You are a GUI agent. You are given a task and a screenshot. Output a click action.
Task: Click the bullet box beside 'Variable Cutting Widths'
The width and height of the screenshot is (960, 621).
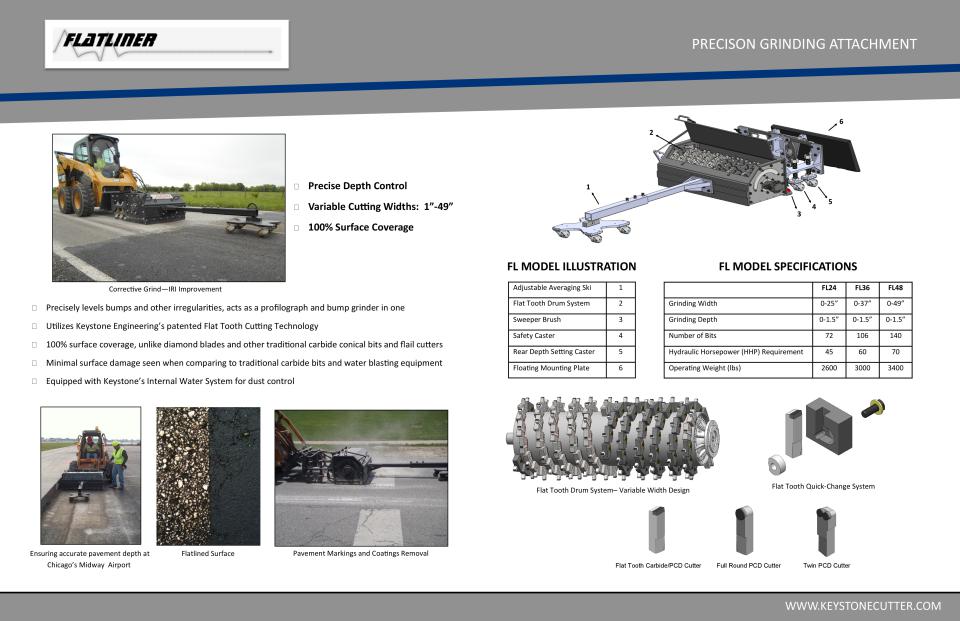[296, 207]
